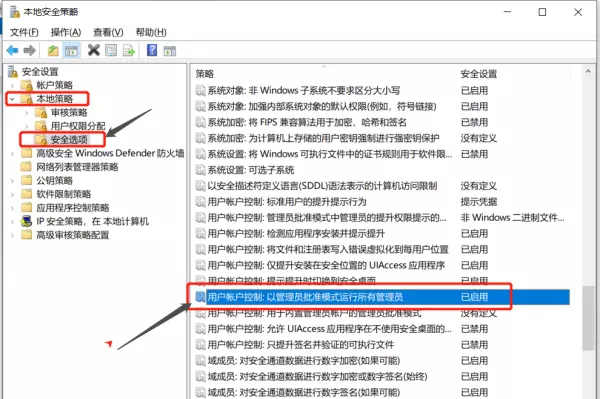This screenshot has width=600, height=399.
Task: Click the Back arrow toolbar icon
Action: point(12,50)
